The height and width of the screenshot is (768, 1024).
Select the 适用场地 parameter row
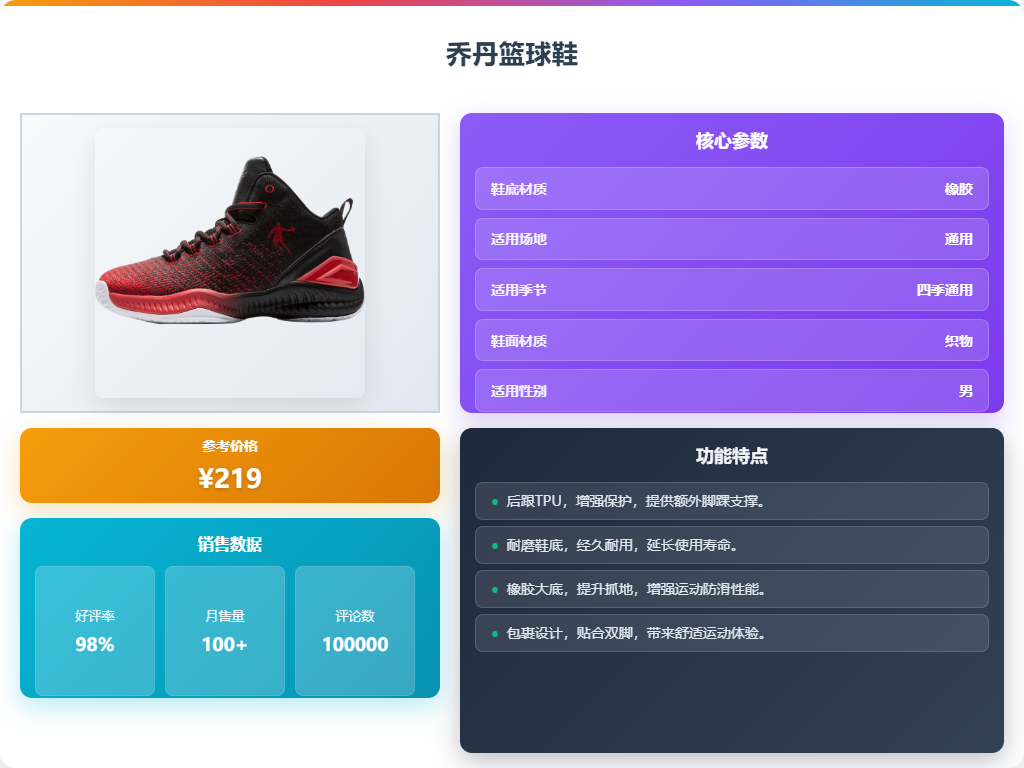731,239
